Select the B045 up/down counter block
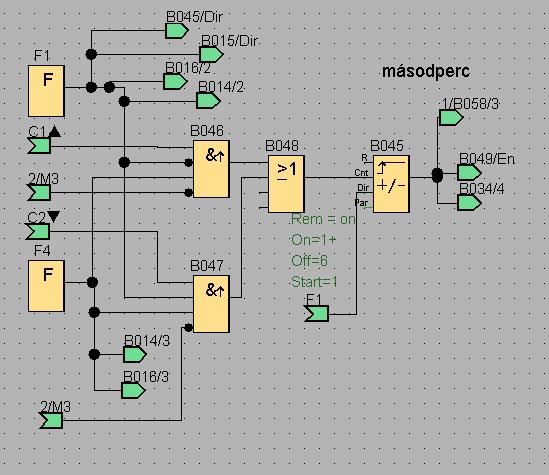The width and height of the screenshot is (549, 475). pyautogui.click(x=391, y=184)
